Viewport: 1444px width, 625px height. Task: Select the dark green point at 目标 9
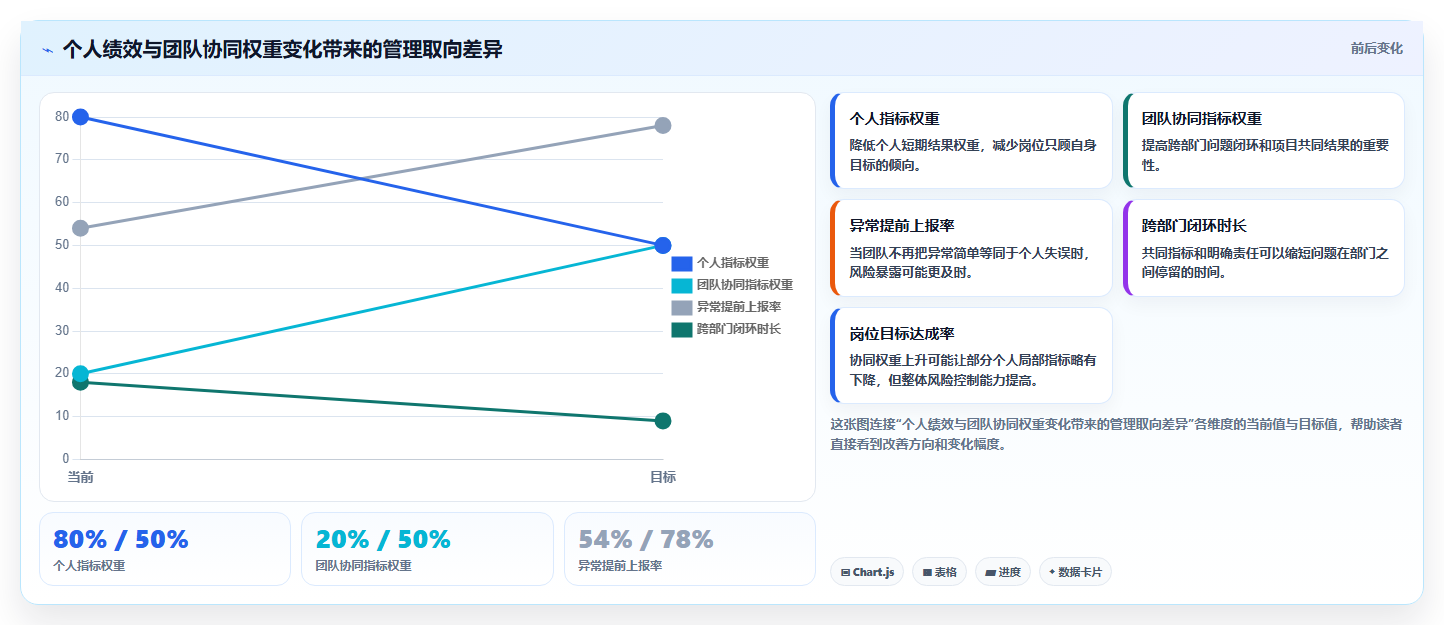tap(662, 421)
